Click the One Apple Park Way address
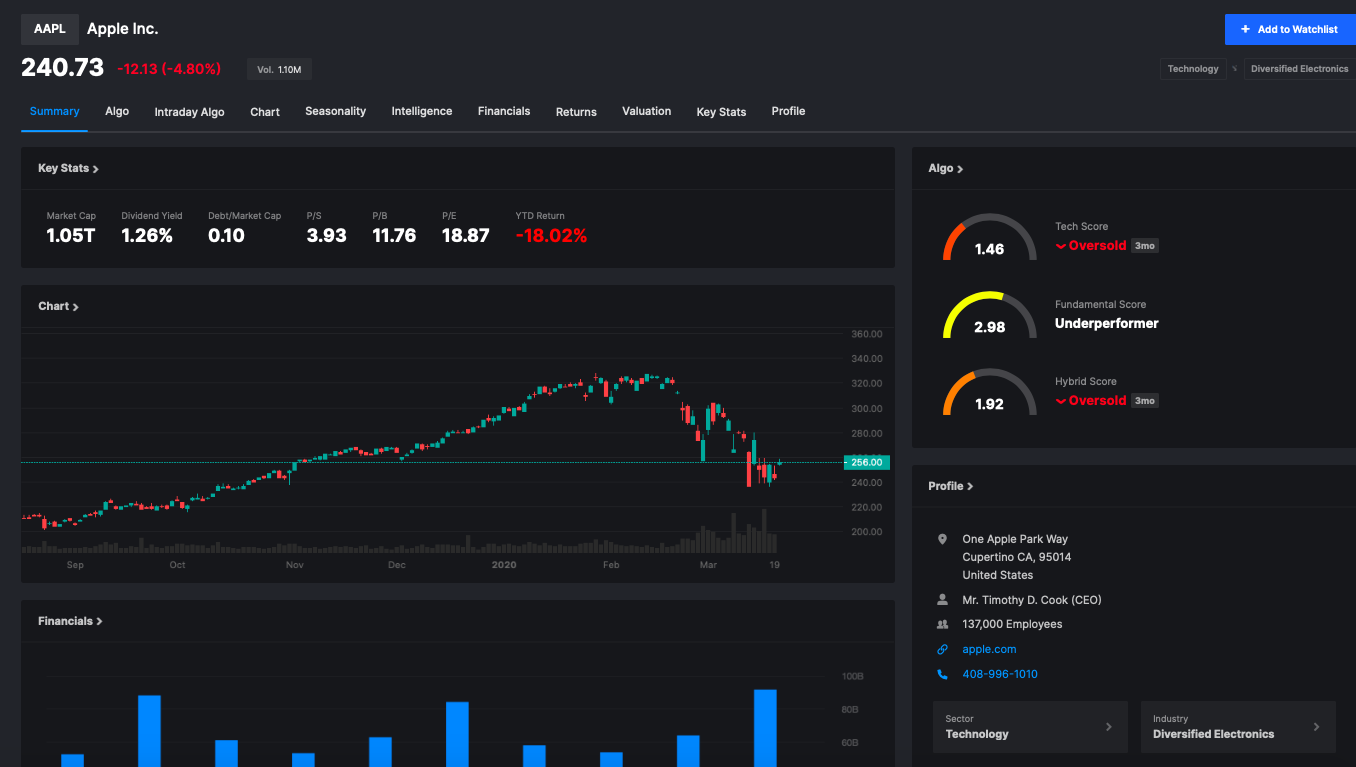1356x767 pixels. click(1015, 539)
